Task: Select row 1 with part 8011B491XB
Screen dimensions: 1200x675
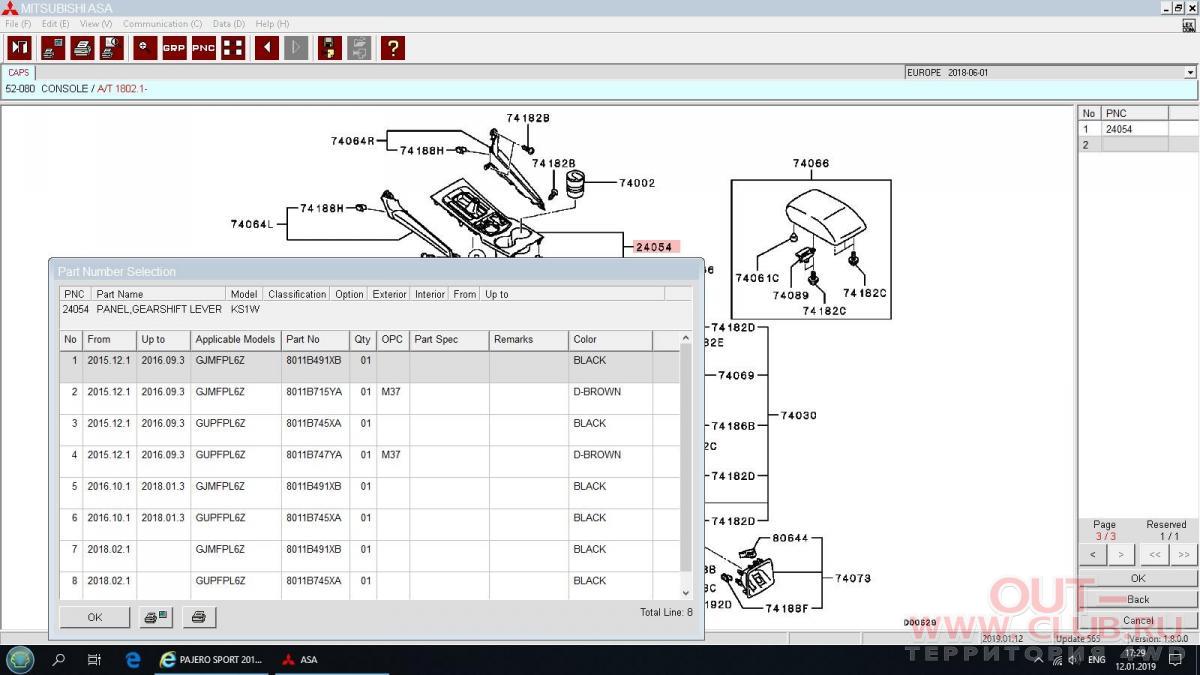Action: [369, 366]
